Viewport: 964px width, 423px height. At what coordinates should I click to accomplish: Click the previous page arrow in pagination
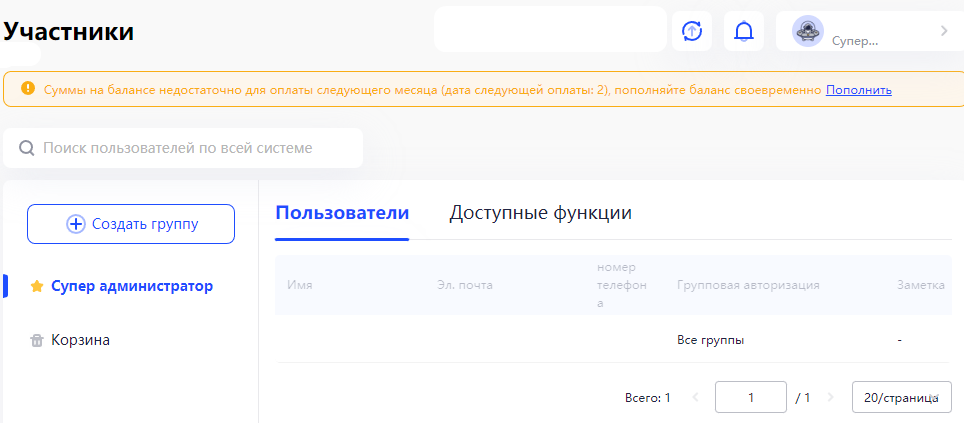(x=695, y=397)
